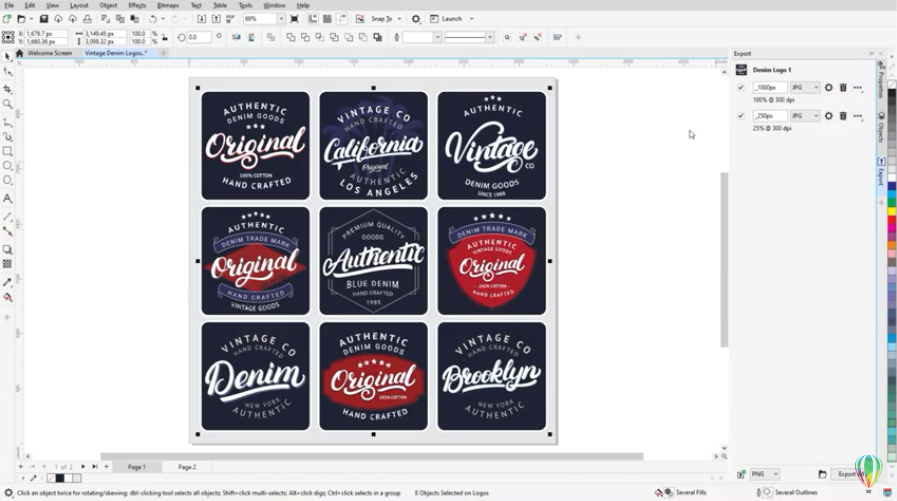Toggle Show Guidelines icon in standard toolbar
The image size is (897, 501).
coord(342,19)
